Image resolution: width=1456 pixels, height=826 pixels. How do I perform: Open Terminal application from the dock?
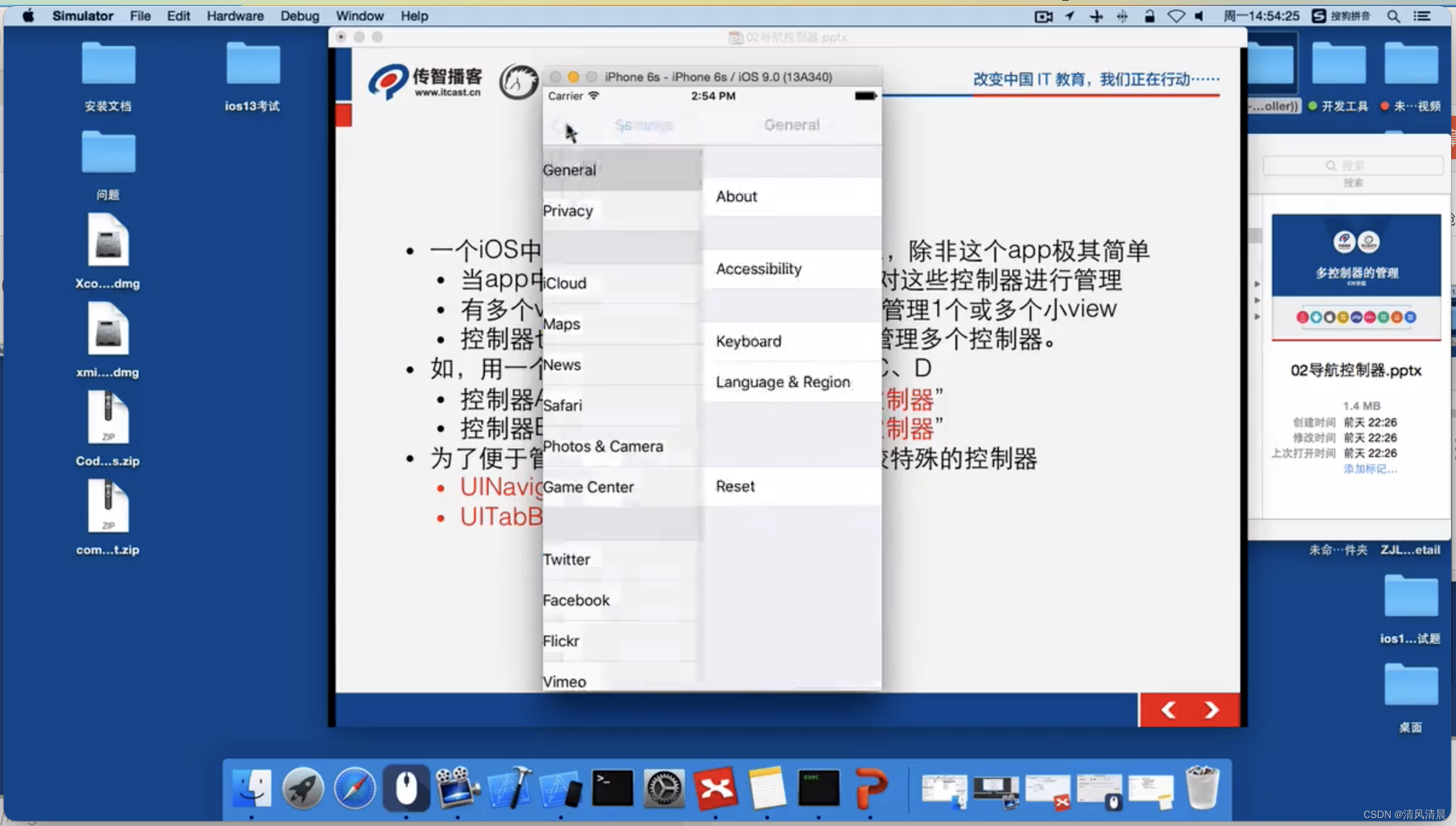pyautogui.click(x=612, y=789)
